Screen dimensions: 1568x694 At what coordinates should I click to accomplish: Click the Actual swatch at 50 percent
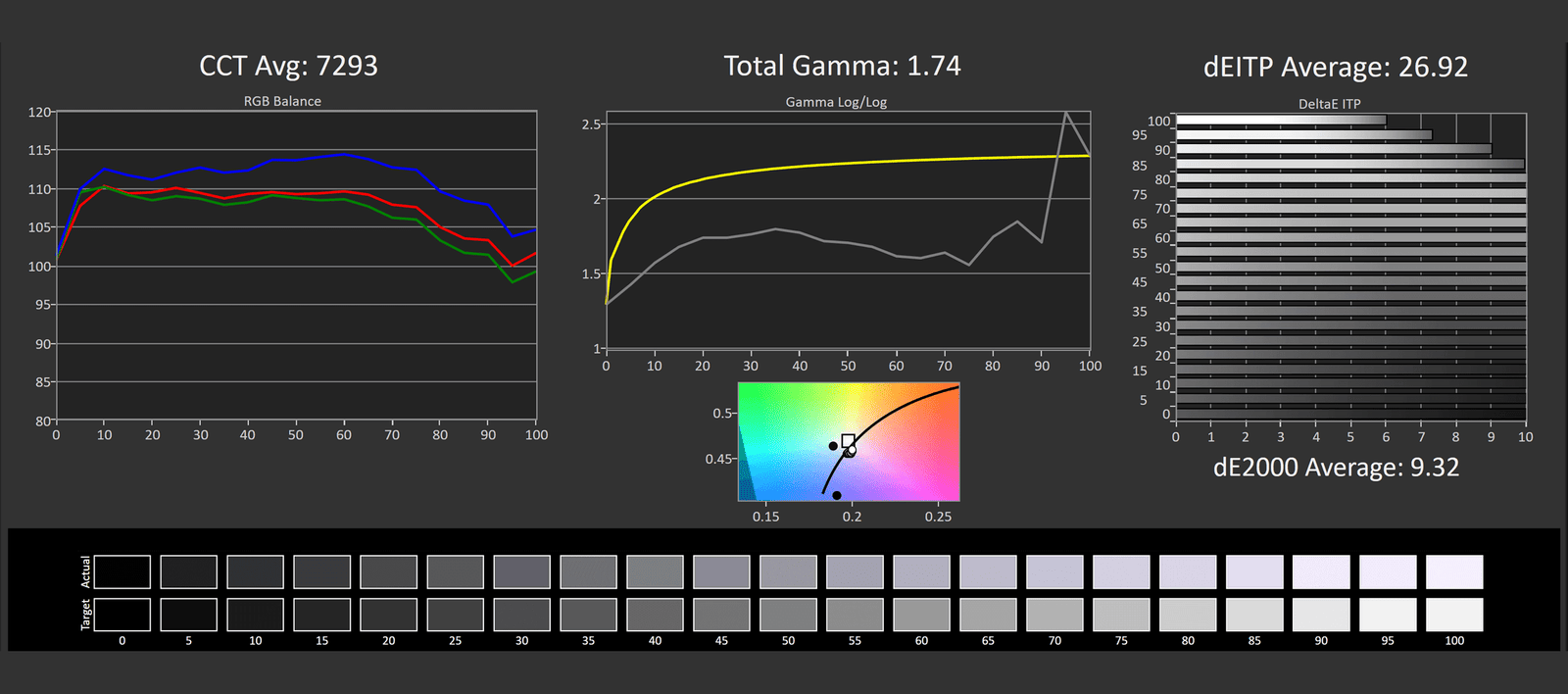[x=788, y=571]
